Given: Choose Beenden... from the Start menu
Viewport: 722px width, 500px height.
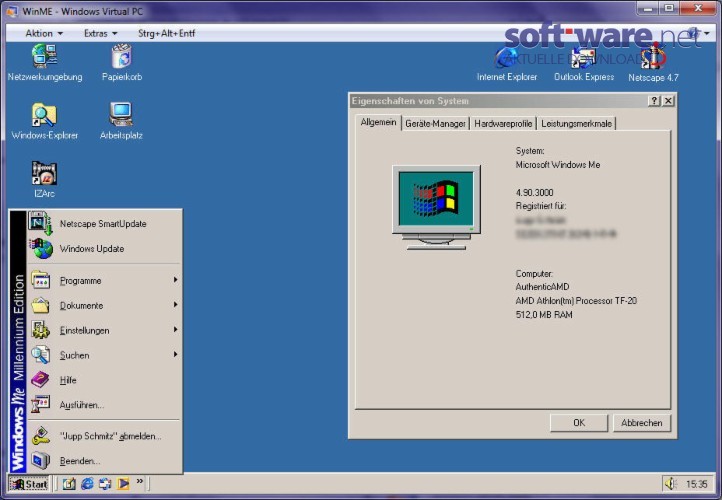Looking at the screenshot, I should tap(105, 461).
